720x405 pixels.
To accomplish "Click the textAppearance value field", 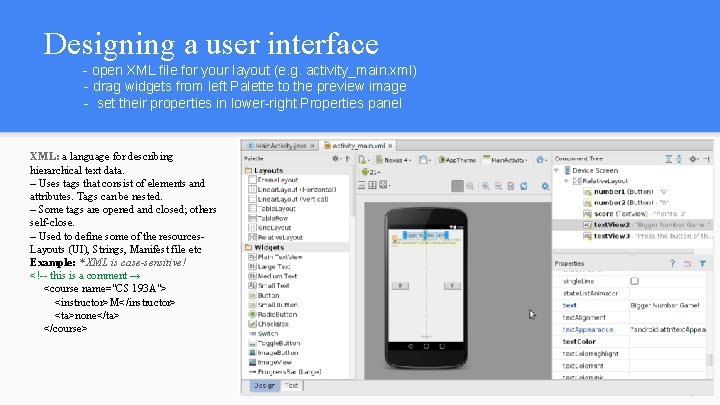I will (x=667, y=330).
